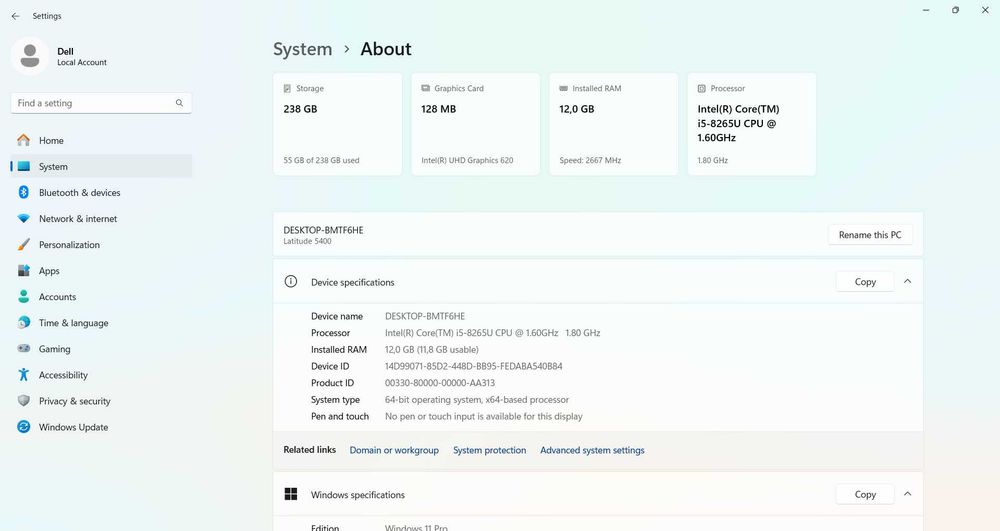Click the 12,0 GB (11,8 GB usable) value
1000x531 pixels.
[432, 349]
